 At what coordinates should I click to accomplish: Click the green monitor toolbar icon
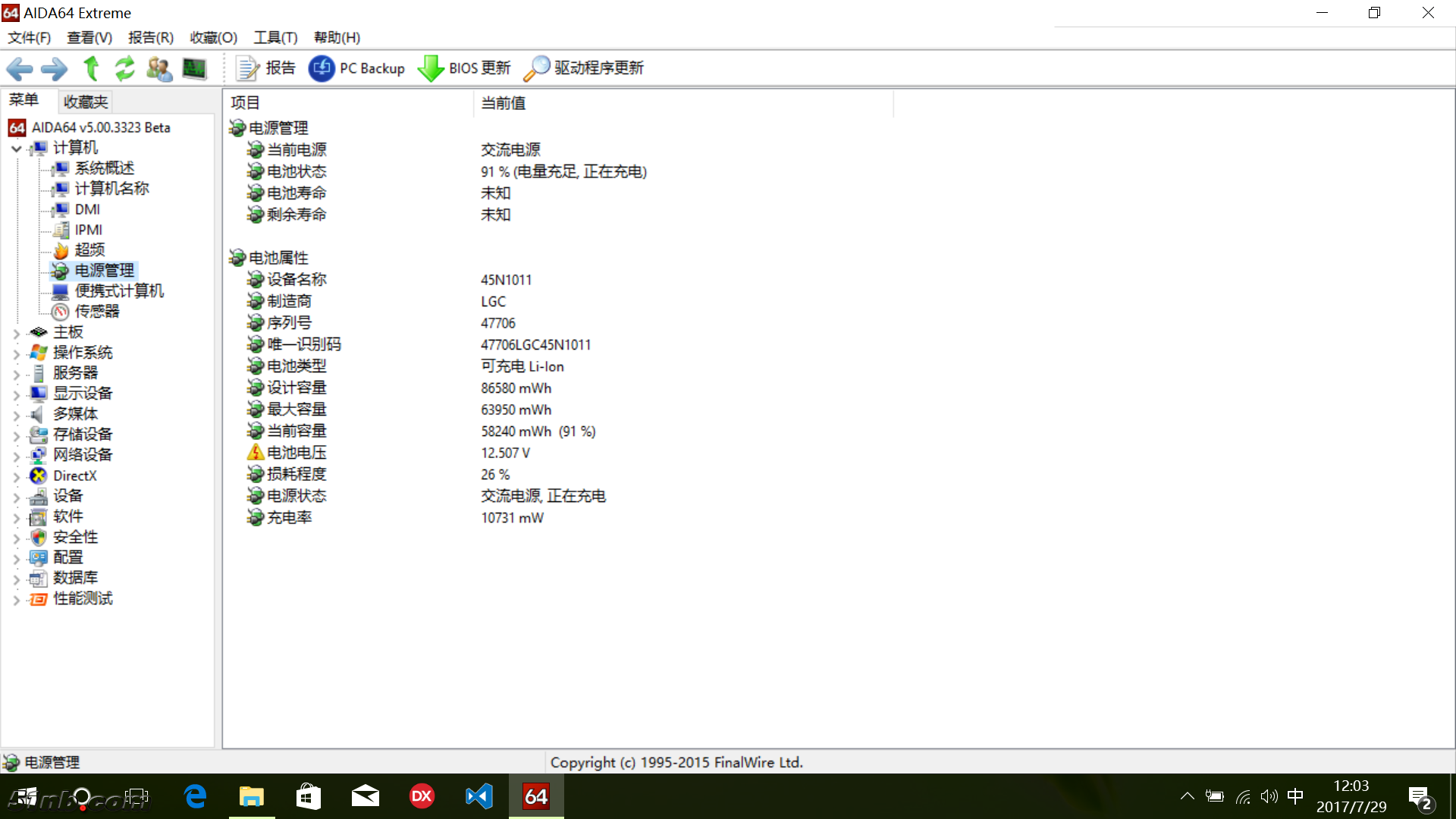click(194, 68)
